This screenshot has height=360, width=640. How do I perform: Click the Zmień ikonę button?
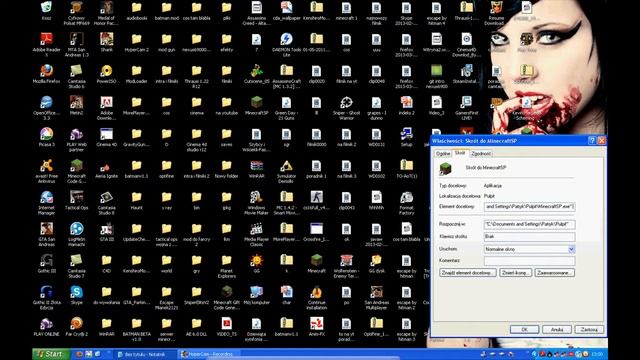516,273
